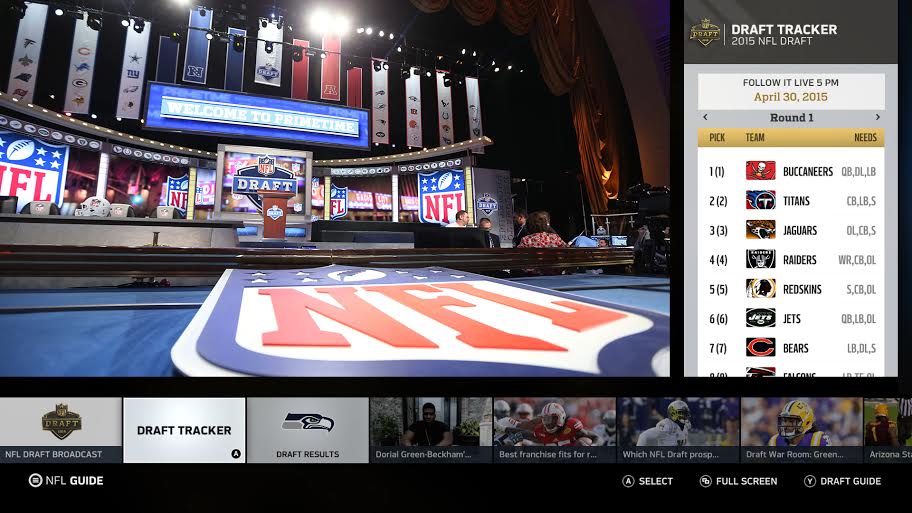912x513 pixels.
Task: Click the draft logo on NFL Draft Broadcast tile
Action: click(x=61, y=421)
